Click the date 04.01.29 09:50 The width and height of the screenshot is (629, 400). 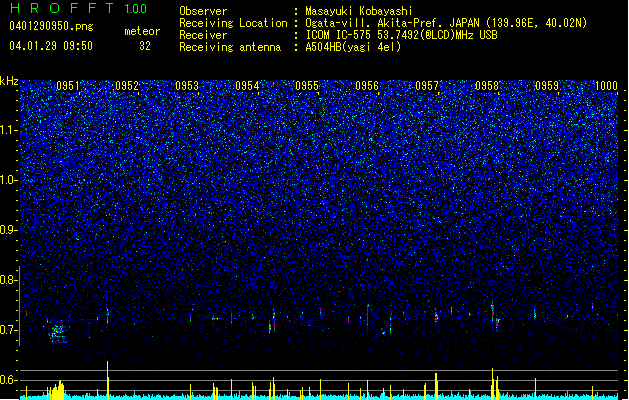pyautogui.click(x=51, y=46)
